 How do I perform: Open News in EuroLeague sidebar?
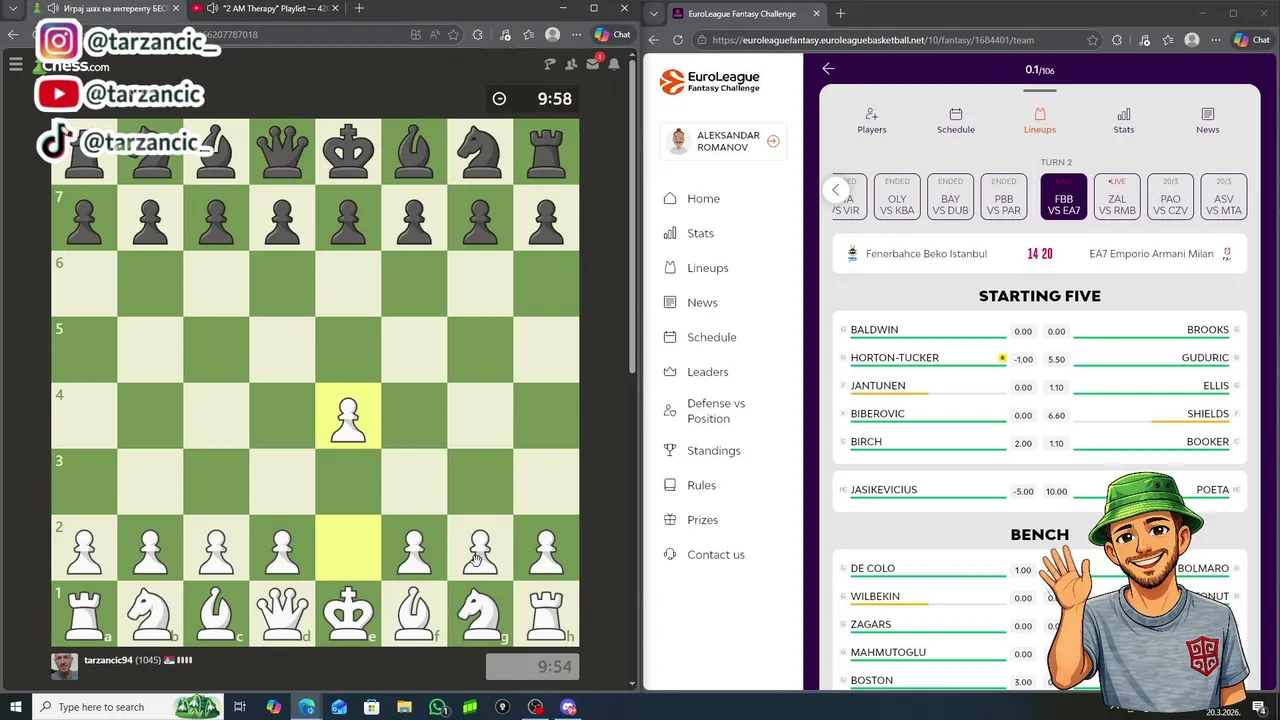[x=702, y=302]
